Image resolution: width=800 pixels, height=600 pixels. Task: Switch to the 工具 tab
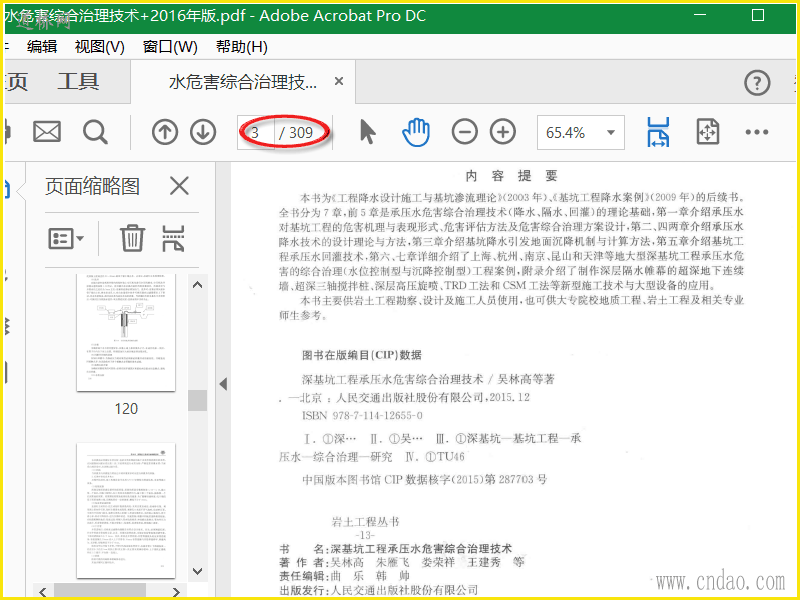(x=78, y=82)
